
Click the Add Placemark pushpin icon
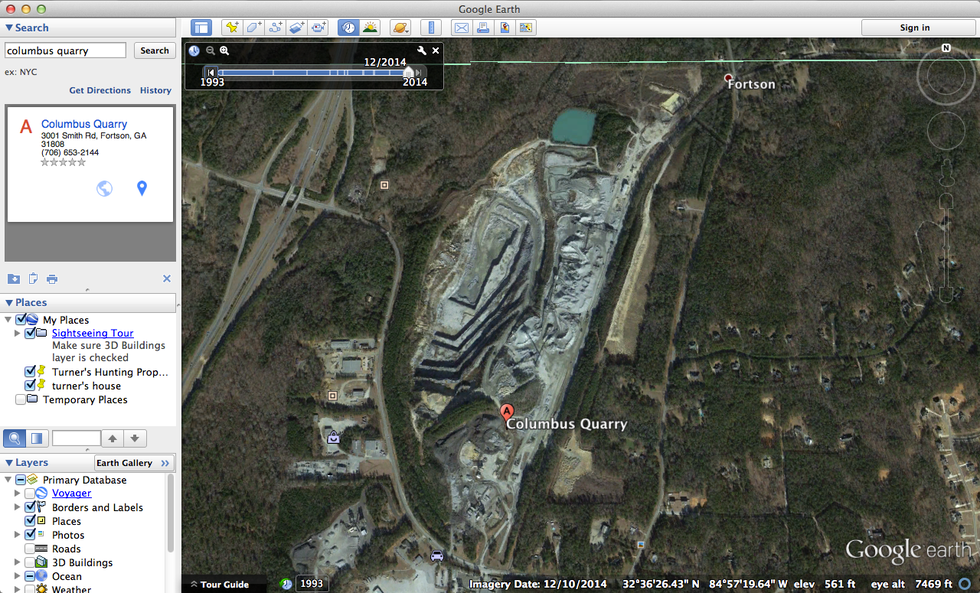(231, 28)
